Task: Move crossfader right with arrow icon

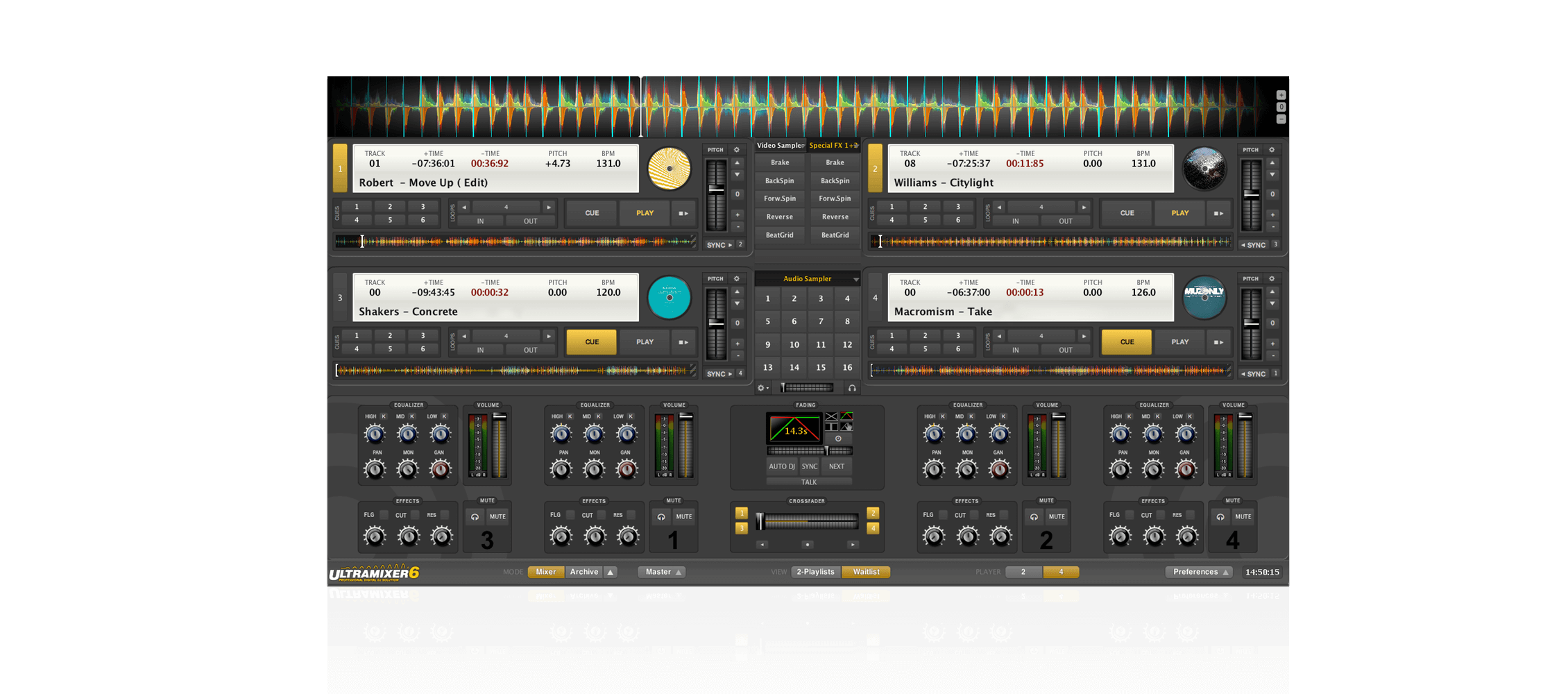Action: (x=853, y=545)
